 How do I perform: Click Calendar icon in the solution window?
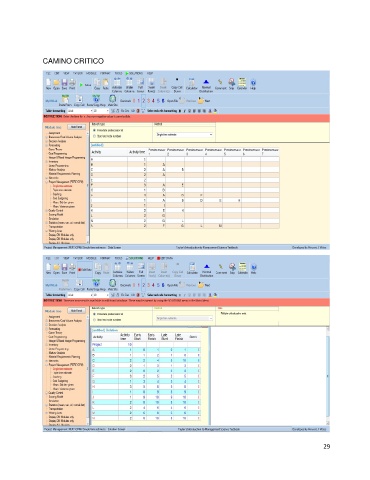coord(243,268)
